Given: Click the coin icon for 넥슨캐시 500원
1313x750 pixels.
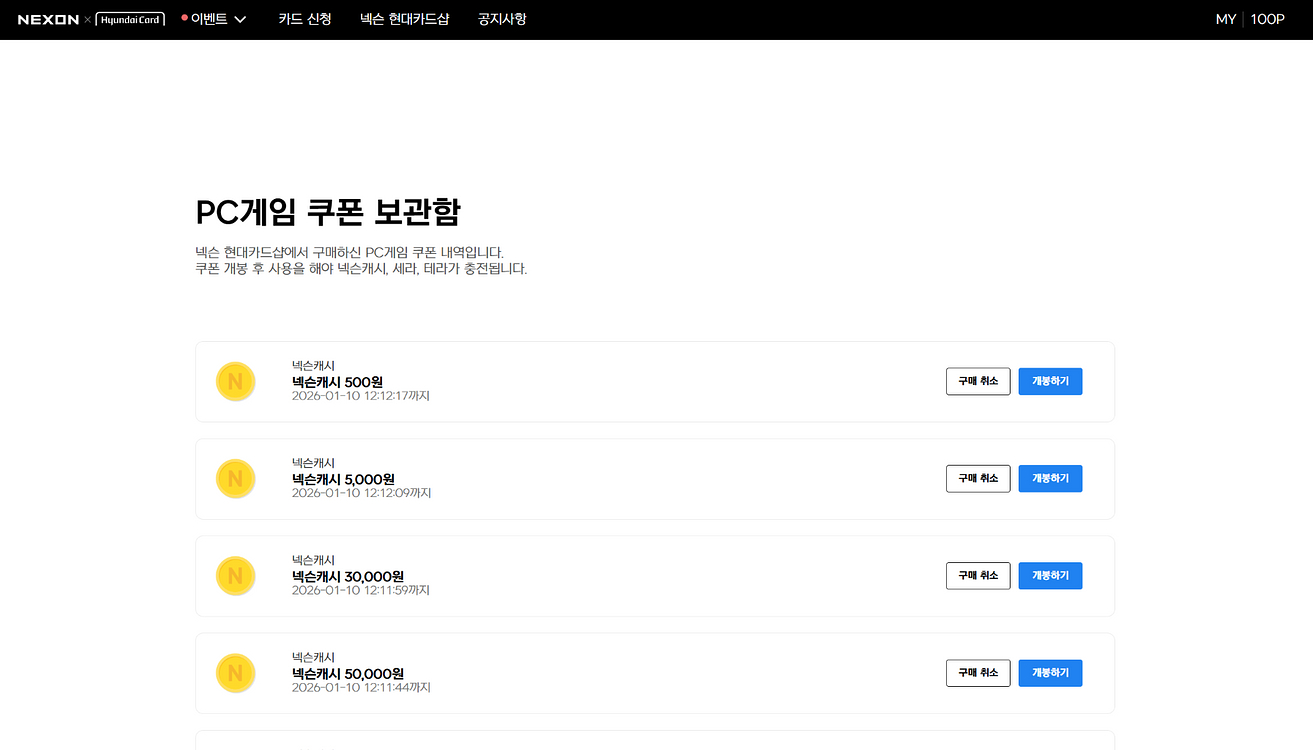Looking at the screenshot, I should (x=235, y=382).
